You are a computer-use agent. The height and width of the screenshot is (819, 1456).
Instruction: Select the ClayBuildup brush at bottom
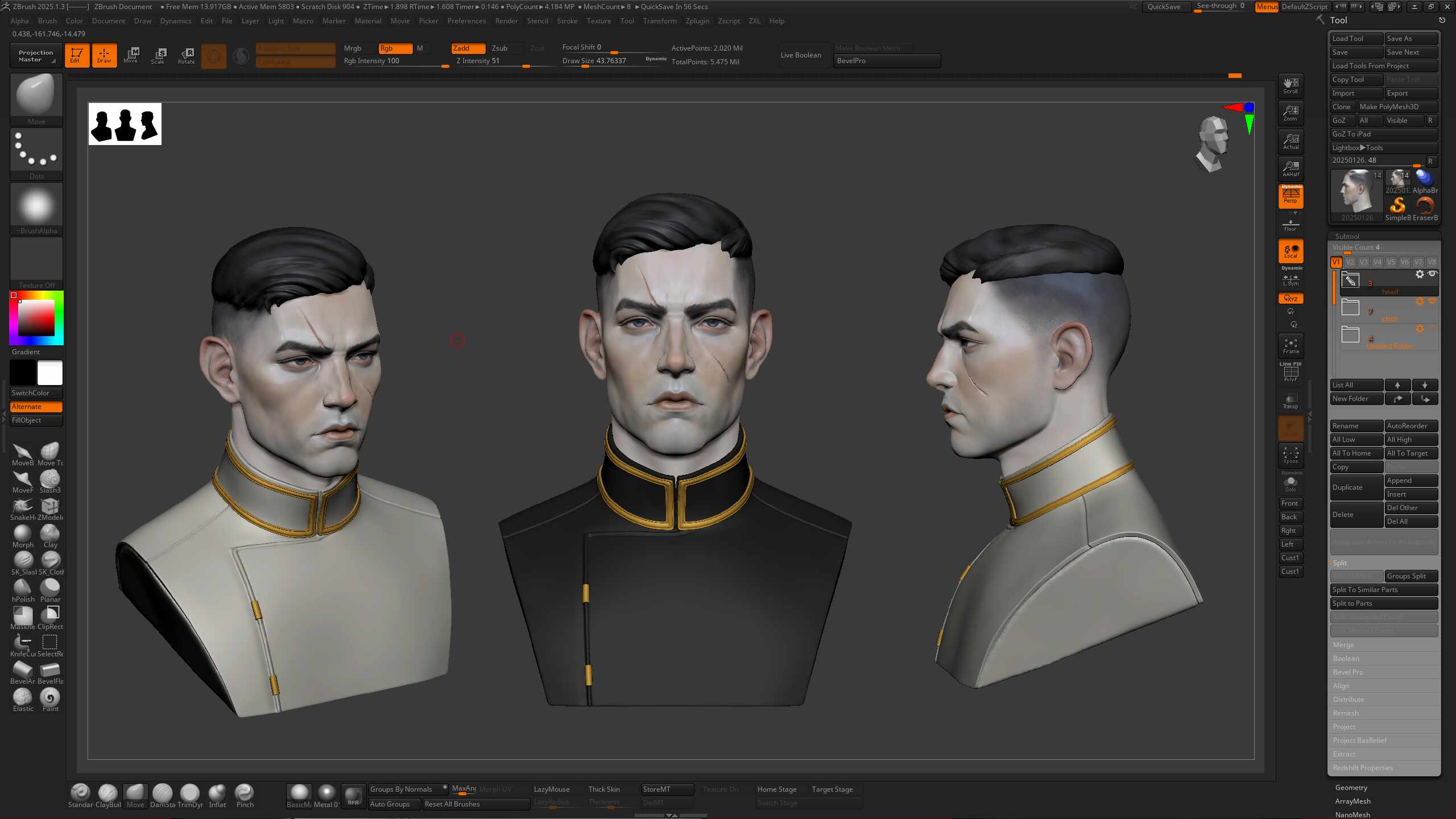pyautogui.click(x=107, y=795)
